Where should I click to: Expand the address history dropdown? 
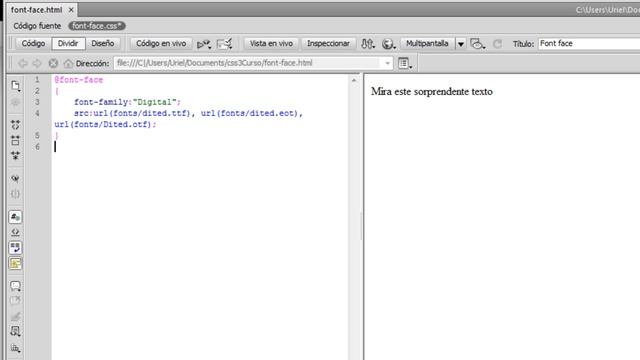coord(387,63)
